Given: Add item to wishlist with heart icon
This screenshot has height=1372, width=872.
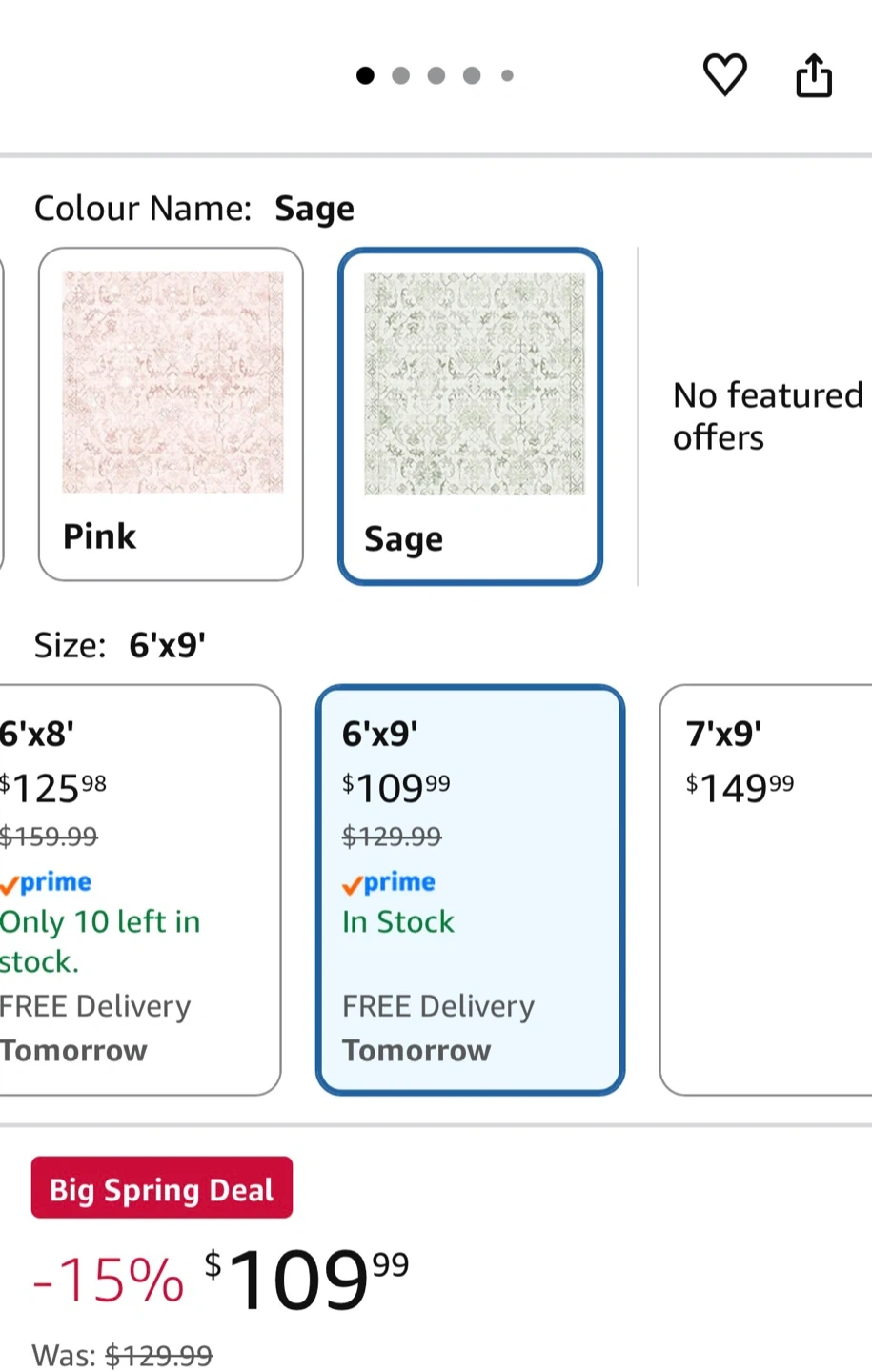Looking at the screenshot, I should pyautogui.click(x=724, y=75).
